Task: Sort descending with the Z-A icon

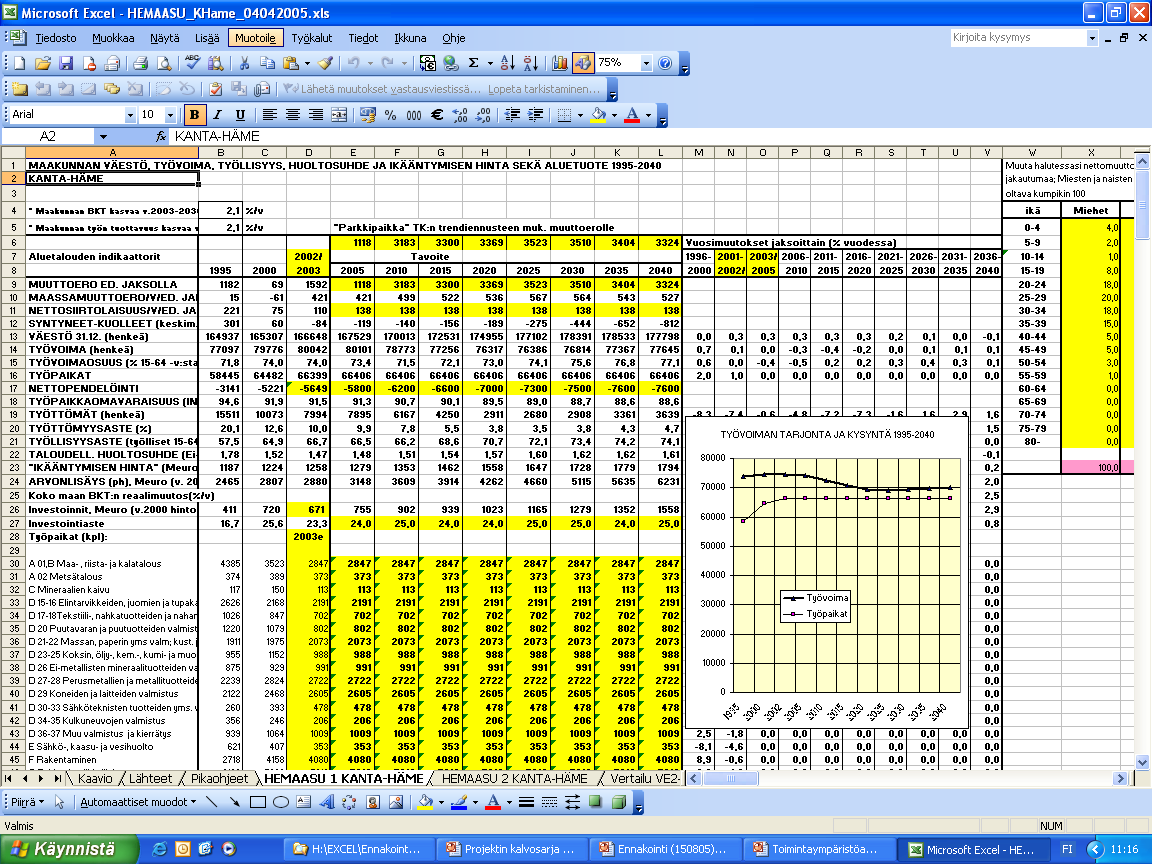Action: point(530,64)
